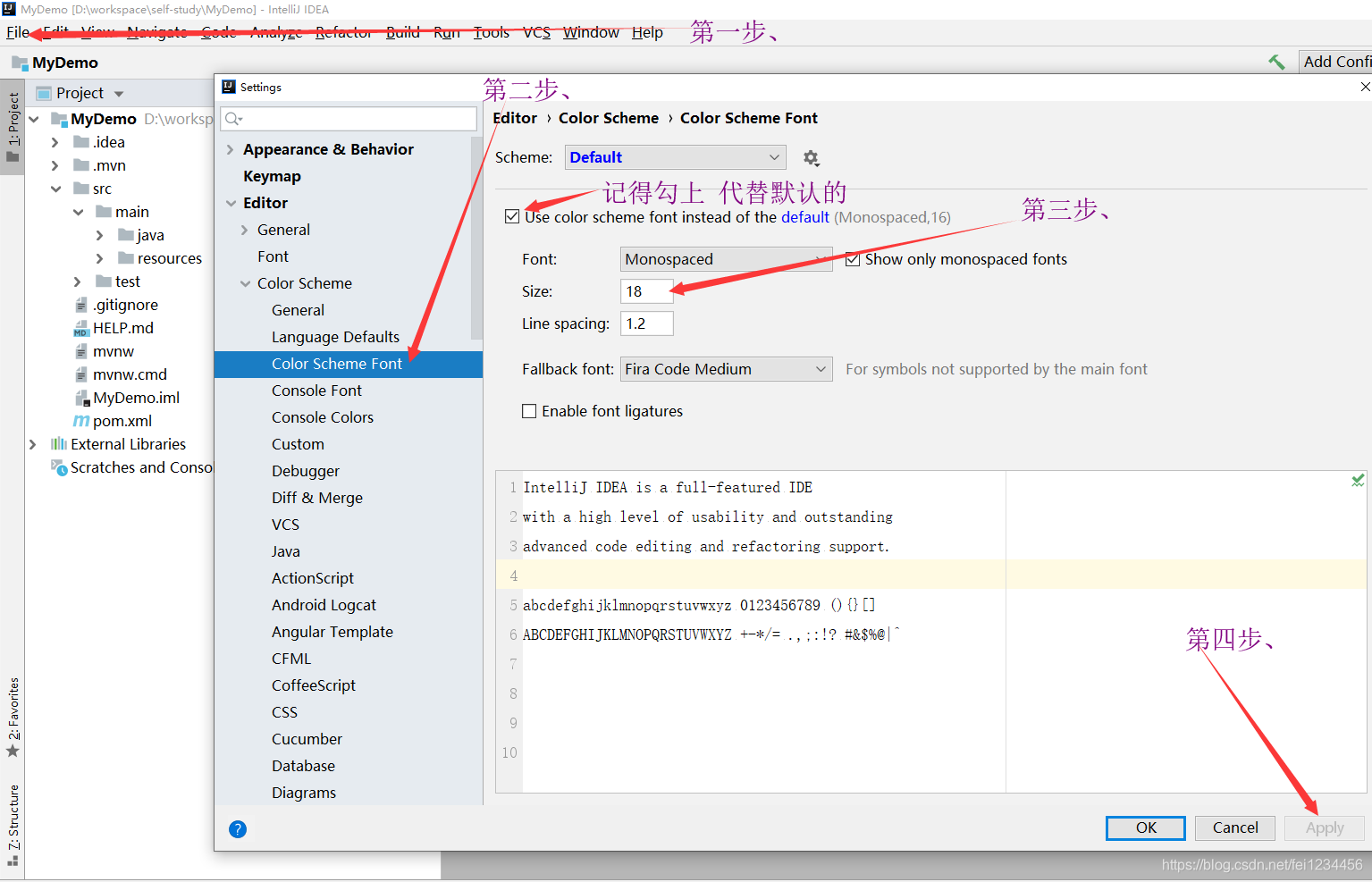Click the resources folder icon
Screen dimensions: 1372x882
[x=126, y=258]
